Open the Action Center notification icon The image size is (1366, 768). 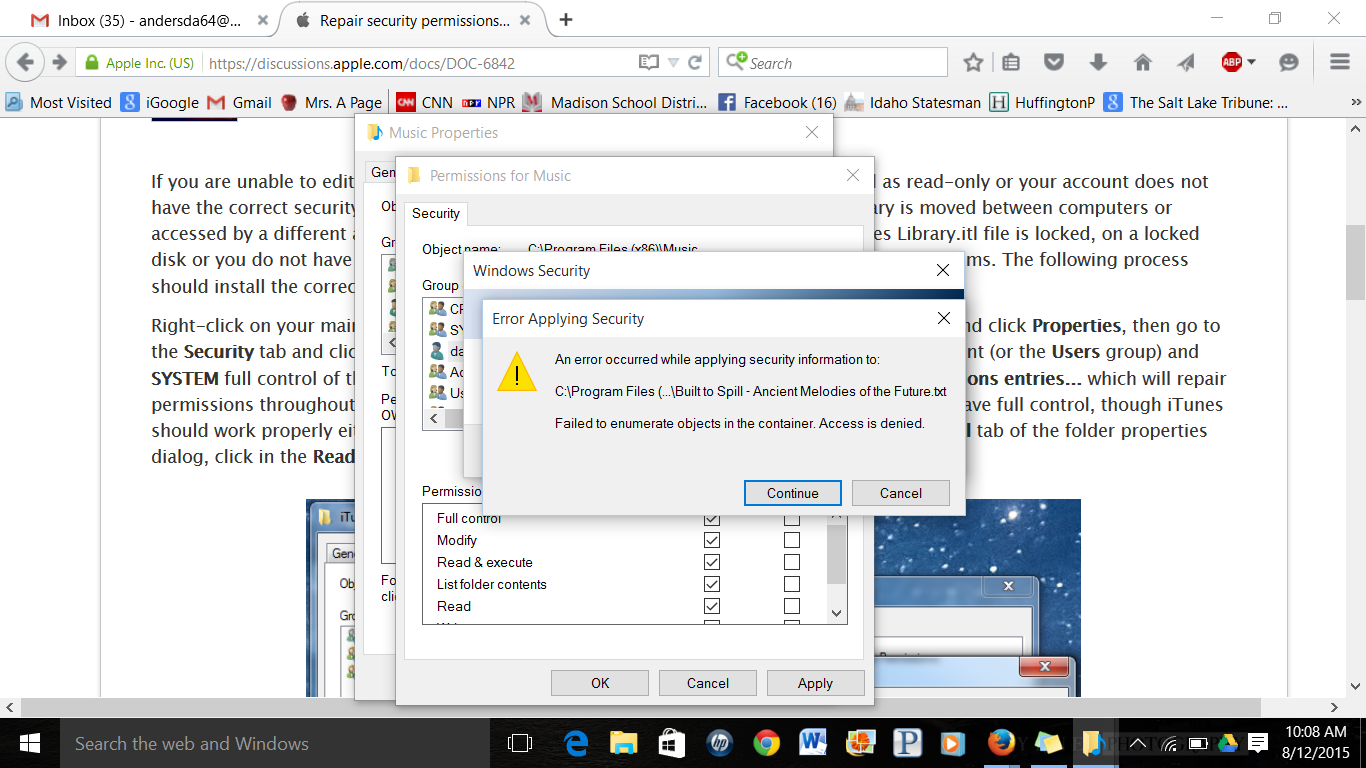(x=1257, y=743)
